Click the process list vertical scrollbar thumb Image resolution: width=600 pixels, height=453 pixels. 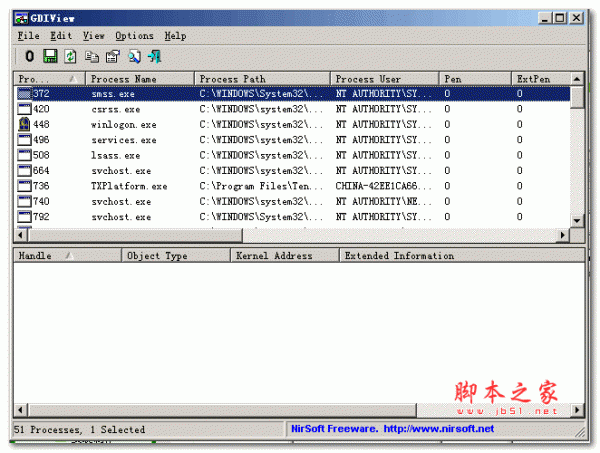pos(577,97)
